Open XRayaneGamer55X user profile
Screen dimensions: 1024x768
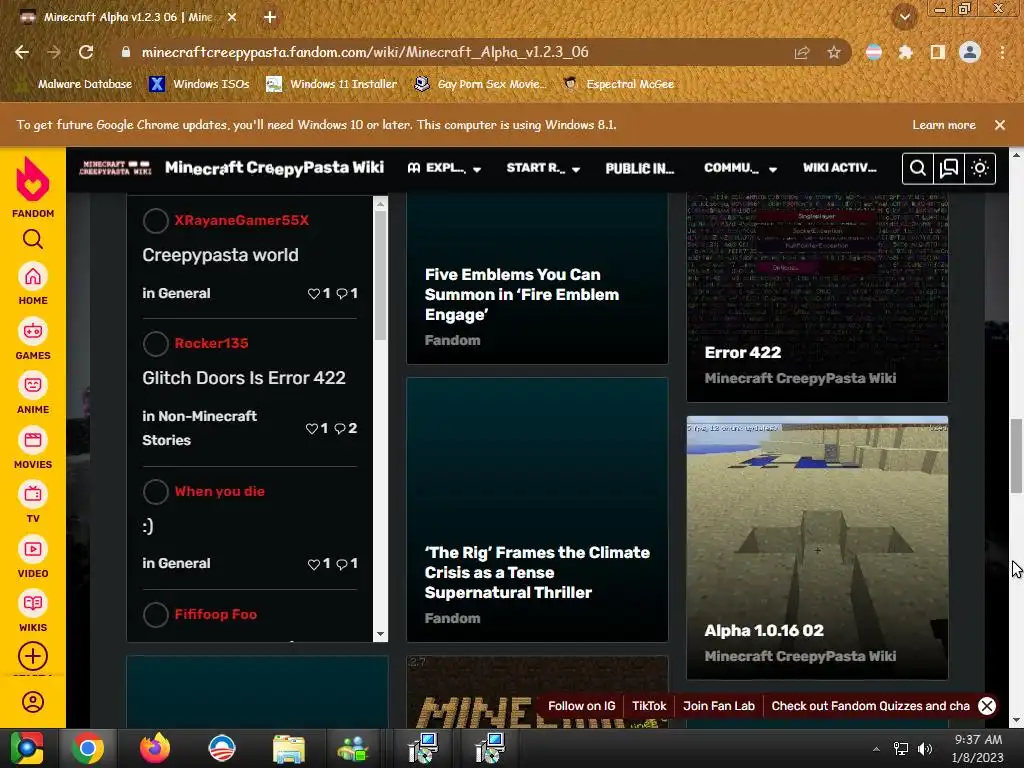pos(242,220)
